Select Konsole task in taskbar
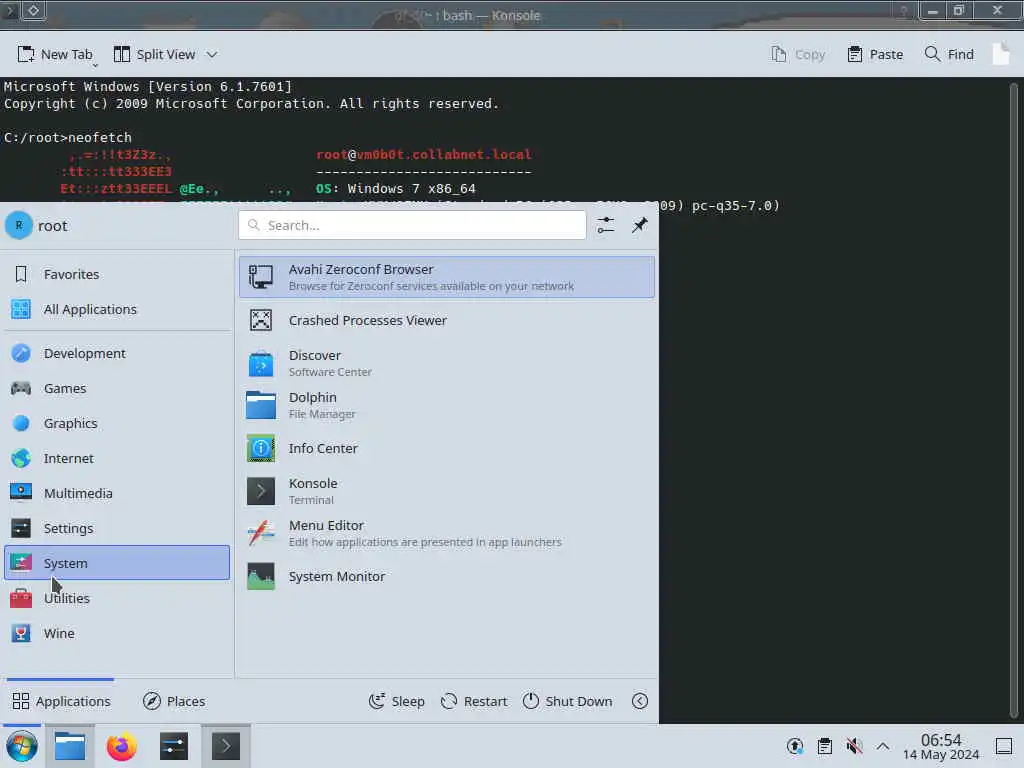Screen dimensions: 1024x768 coord(225,746)
